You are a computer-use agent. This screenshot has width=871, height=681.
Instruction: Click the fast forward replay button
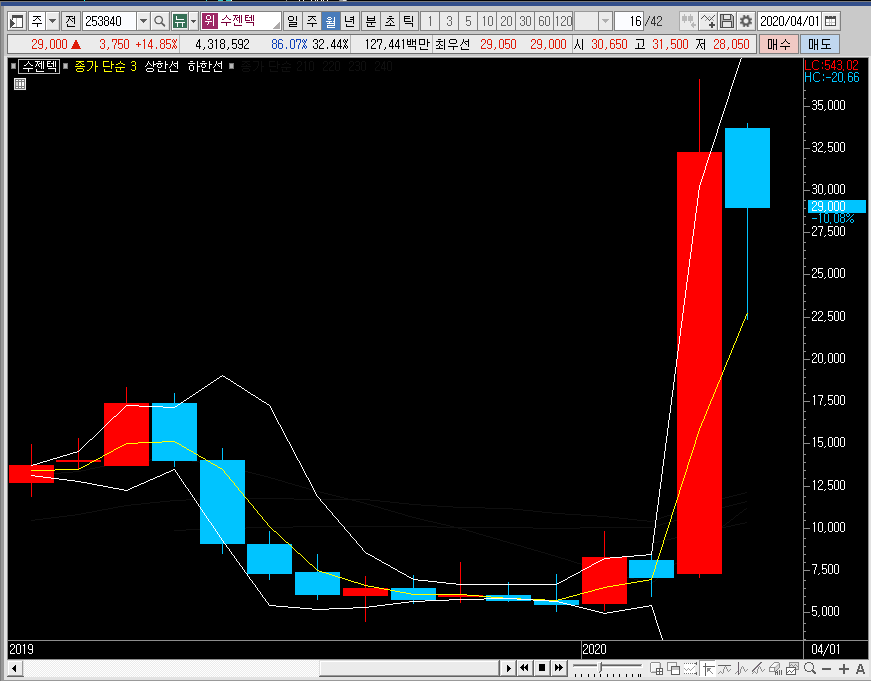pyautogui.click(x=558, y=668)
